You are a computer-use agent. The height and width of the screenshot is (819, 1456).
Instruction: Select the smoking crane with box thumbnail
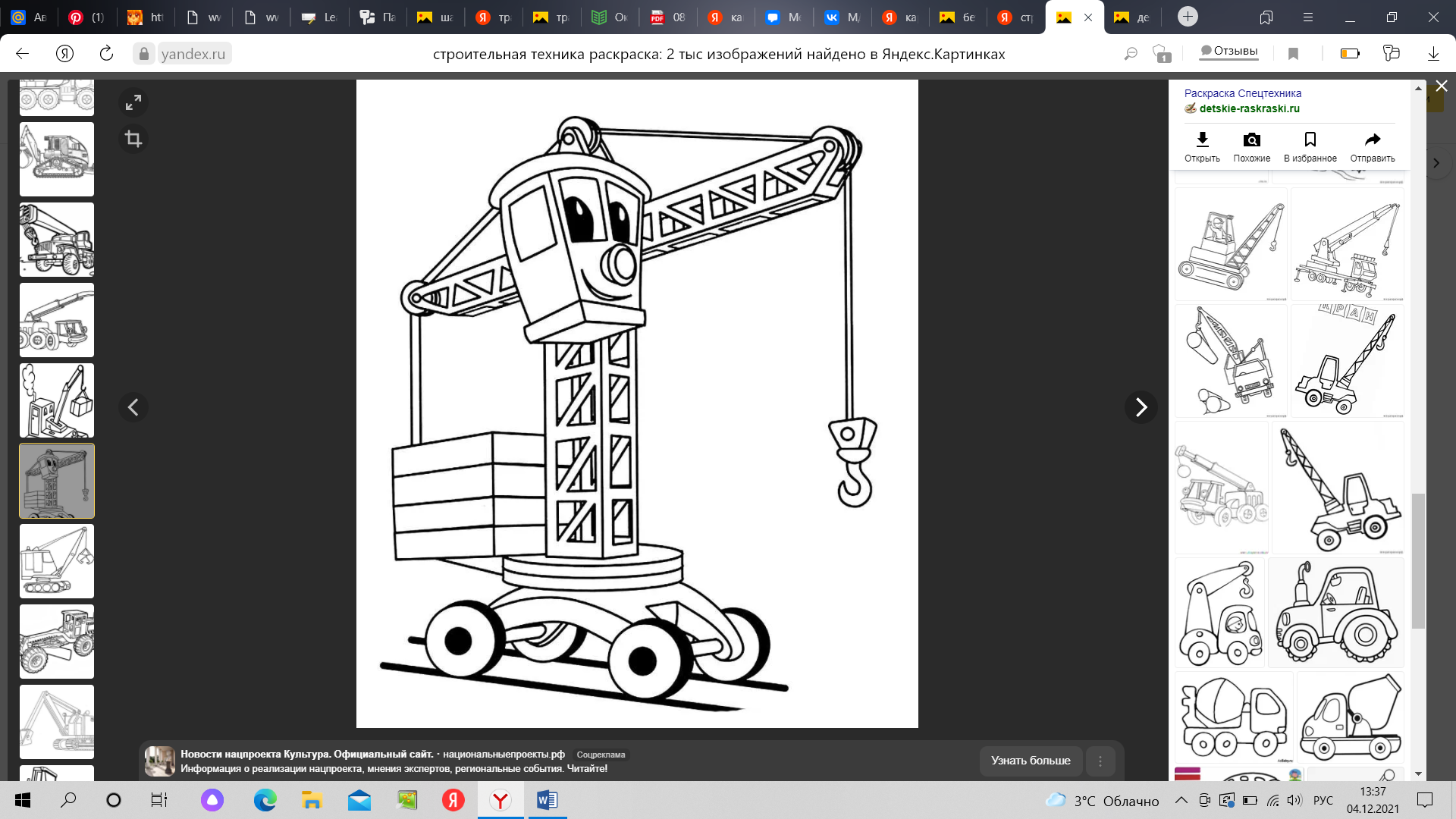pos(57,400)
